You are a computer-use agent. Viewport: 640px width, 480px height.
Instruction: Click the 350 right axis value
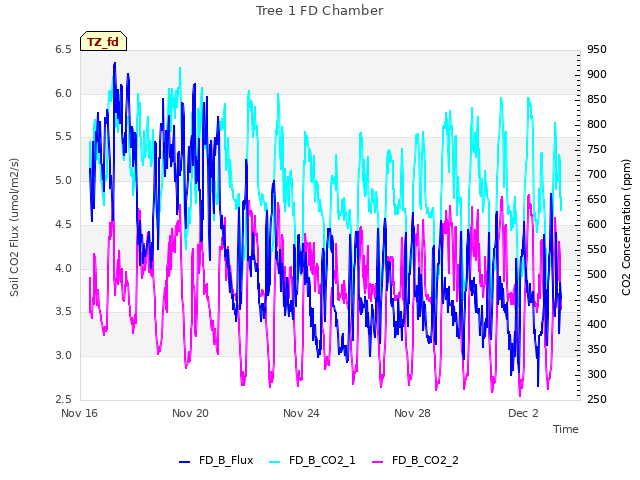point(597,349)
